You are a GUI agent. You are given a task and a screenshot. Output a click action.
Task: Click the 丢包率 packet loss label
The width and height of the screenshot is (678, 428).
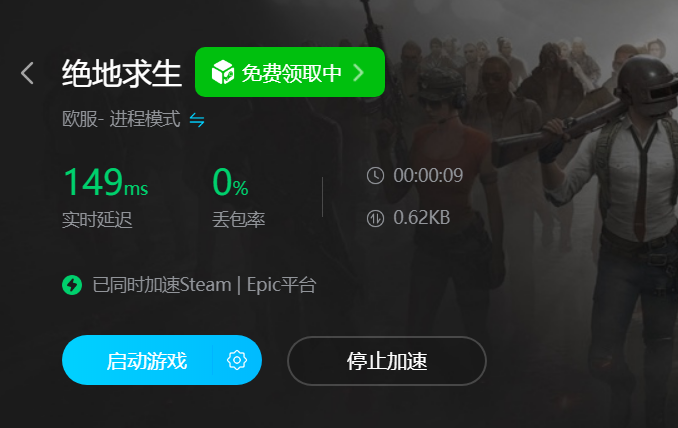click(239, 220)
